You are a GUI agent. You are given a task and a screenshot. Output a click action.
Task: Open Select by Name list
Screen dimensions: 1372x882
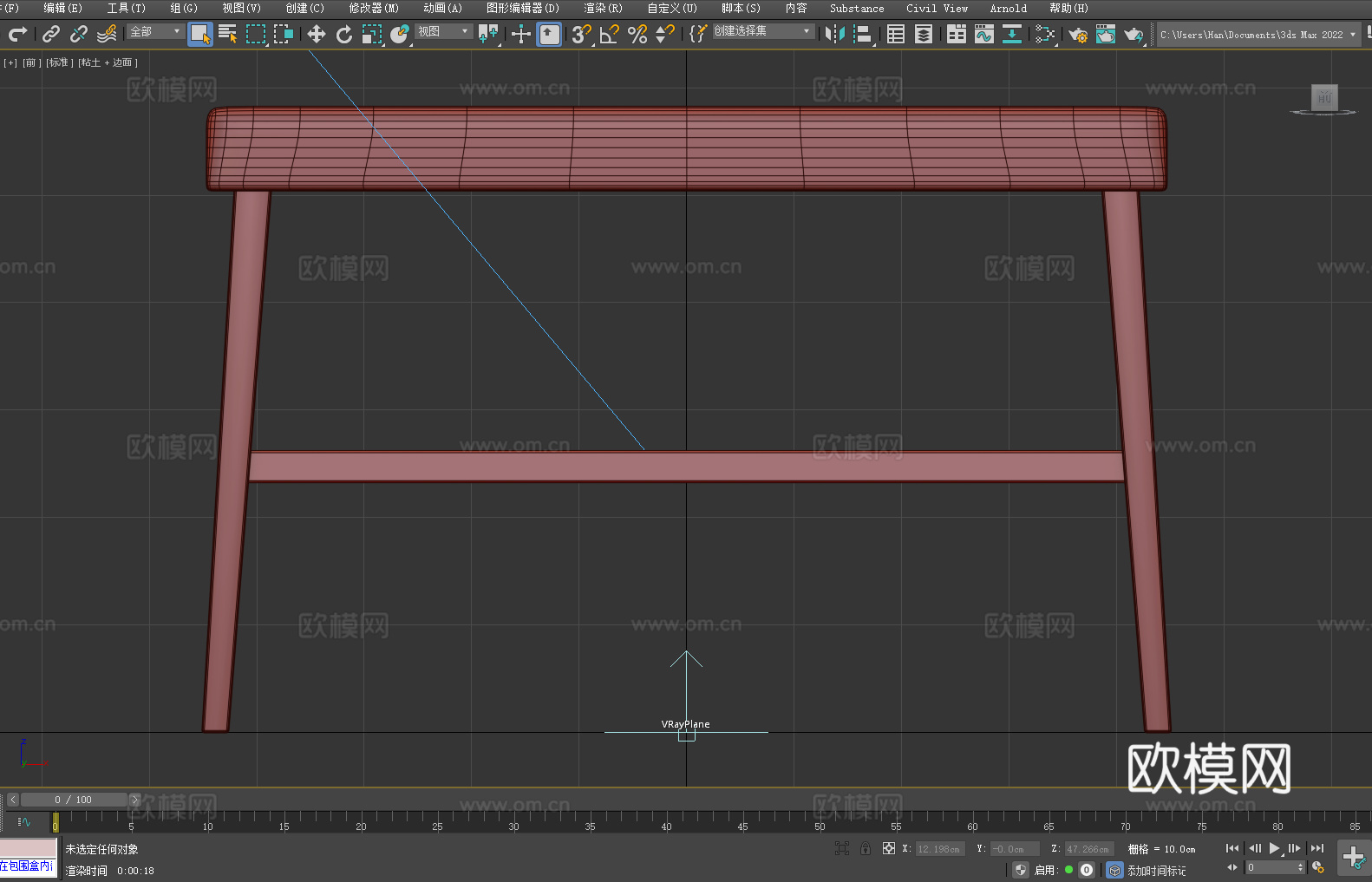click(228, 34)
